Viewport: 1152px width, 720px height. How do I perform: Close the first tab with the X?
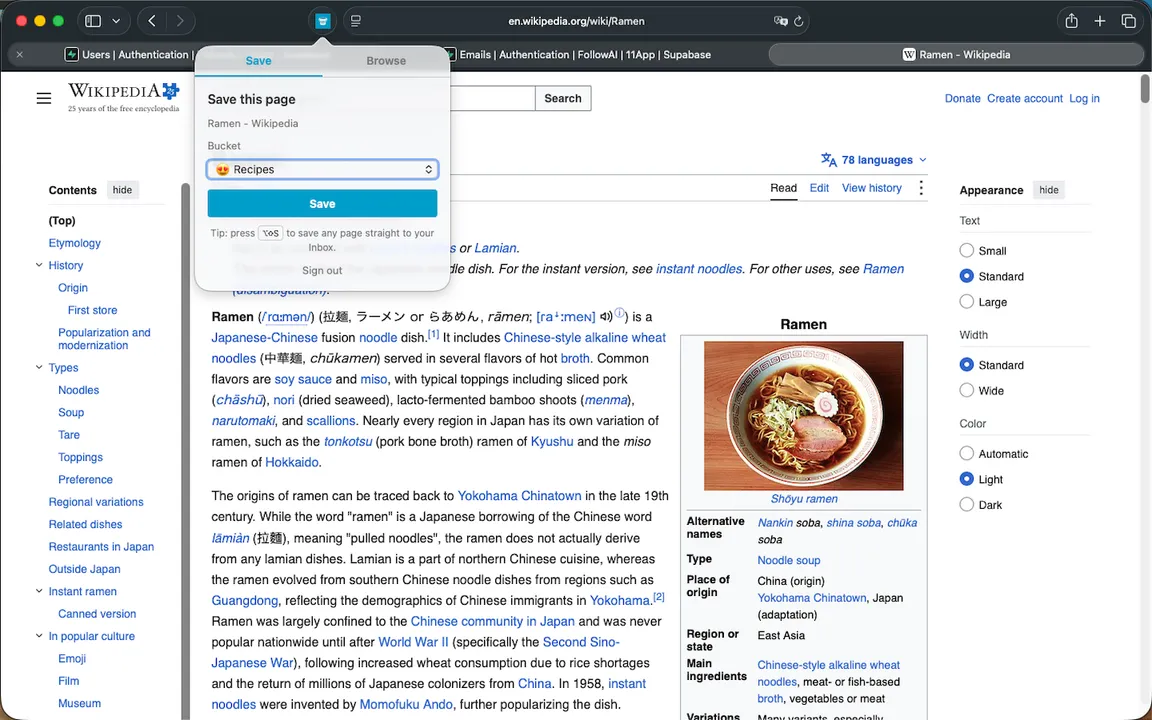coord(20,54)
